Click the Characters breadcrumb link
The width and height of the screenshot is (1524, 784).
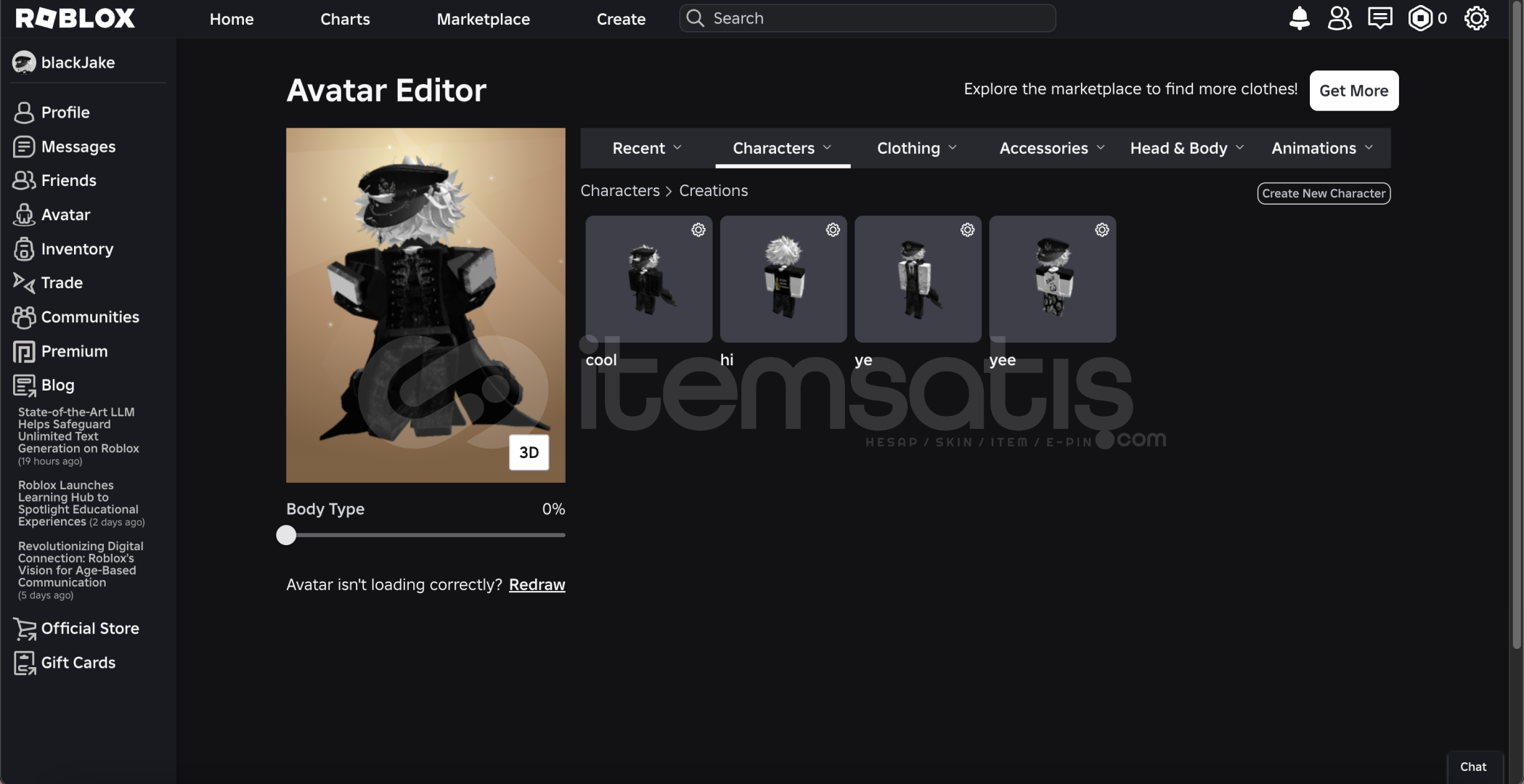click(619, 190)
